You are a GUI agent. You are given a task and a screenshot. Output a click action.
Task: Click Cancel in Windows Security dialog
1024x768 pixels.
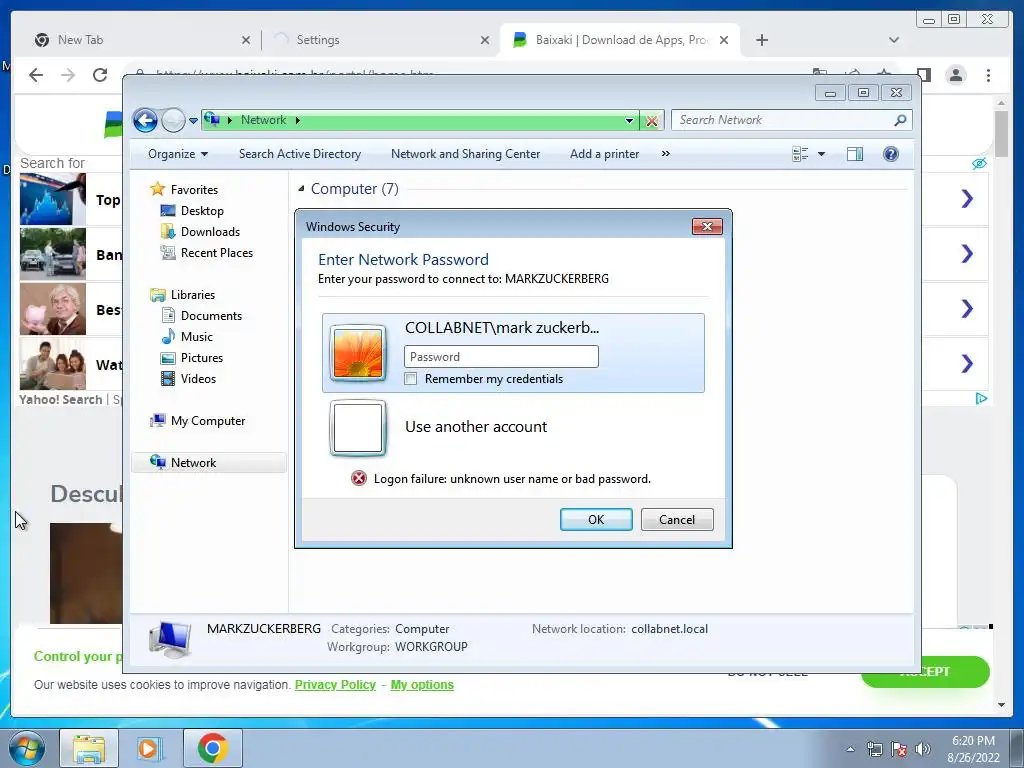tap(677, 520)
